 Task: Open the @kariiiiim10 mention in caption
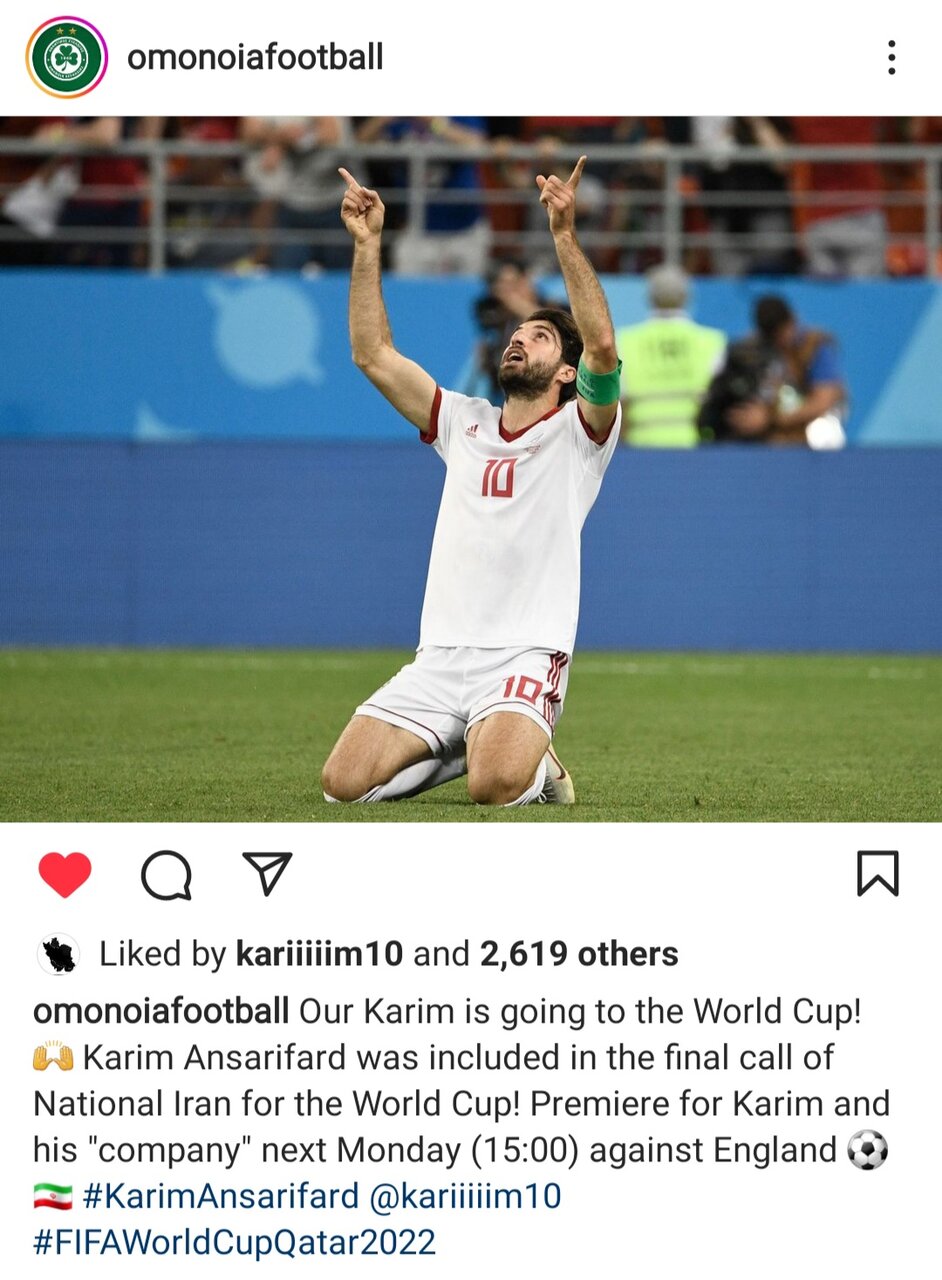(x=465, y=1196)
